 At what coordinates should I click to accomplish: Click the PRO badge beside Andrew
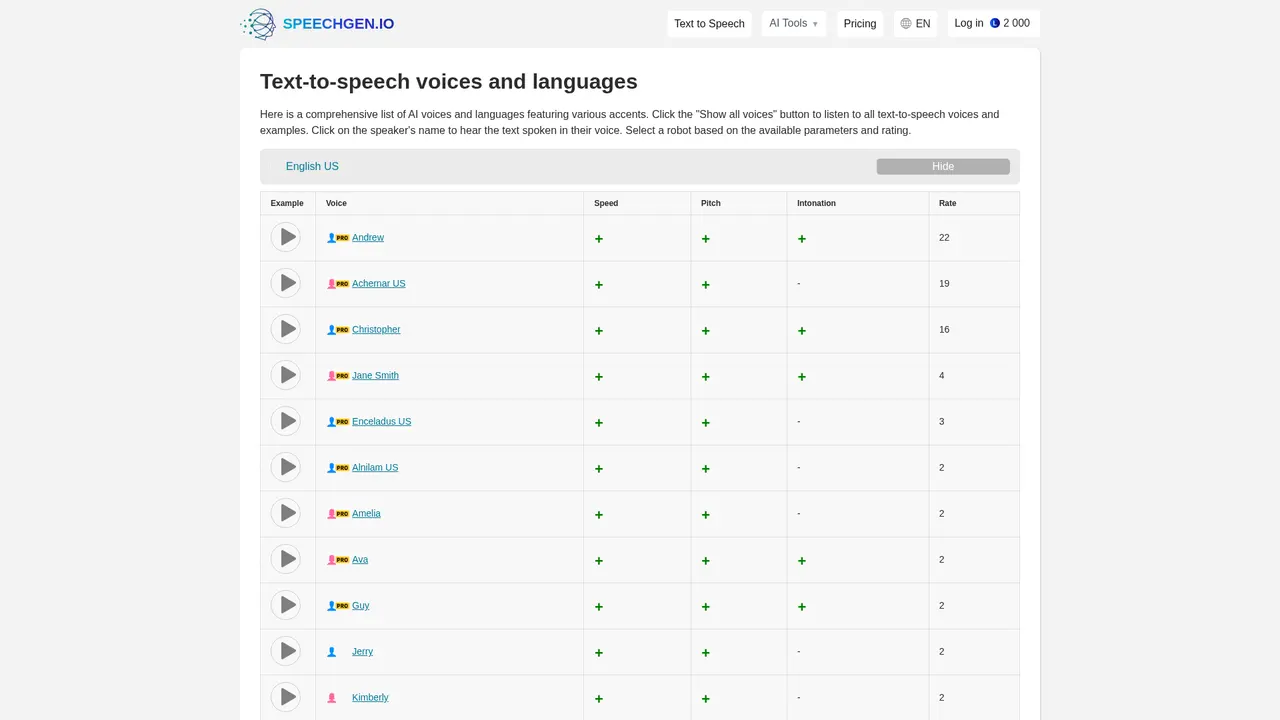point(342,238)
